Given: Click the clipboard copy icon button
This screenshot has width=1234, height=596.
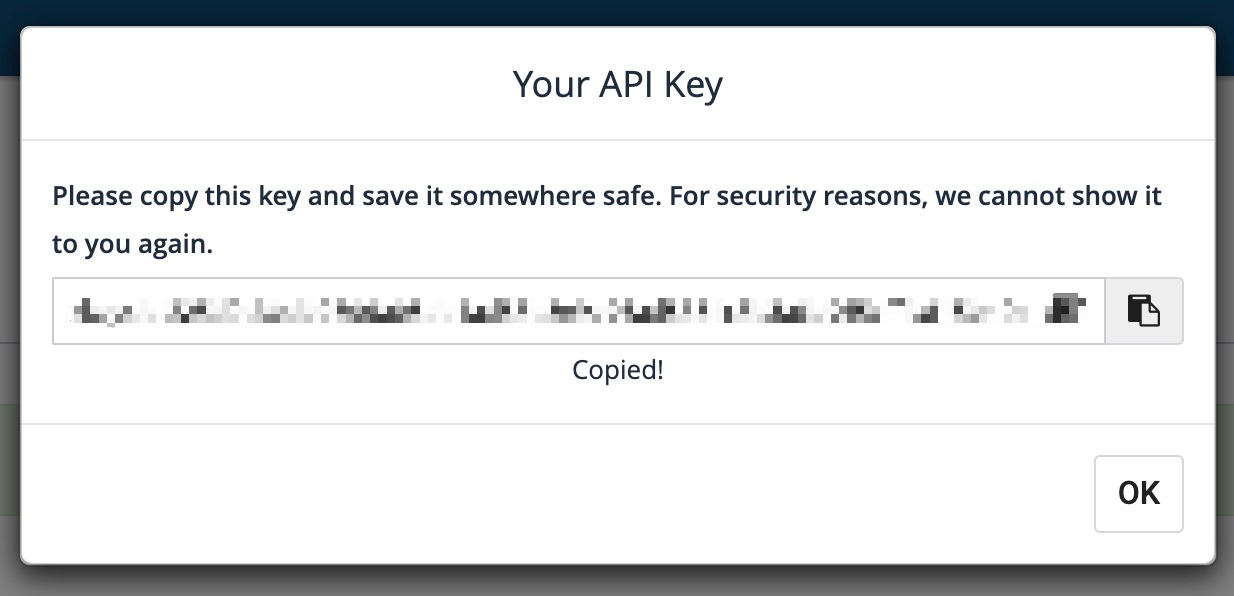Looking at the screenshot, I should [1144, 310].
